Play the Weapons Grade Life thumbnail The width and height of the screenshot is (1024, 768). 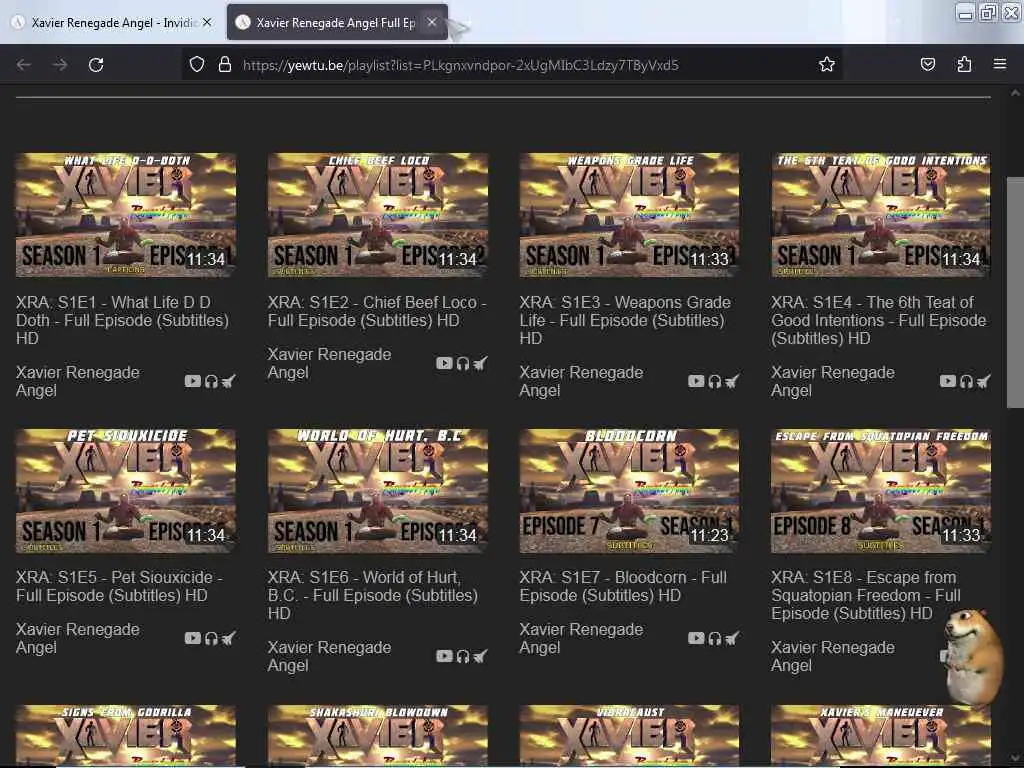pos(630,215)
